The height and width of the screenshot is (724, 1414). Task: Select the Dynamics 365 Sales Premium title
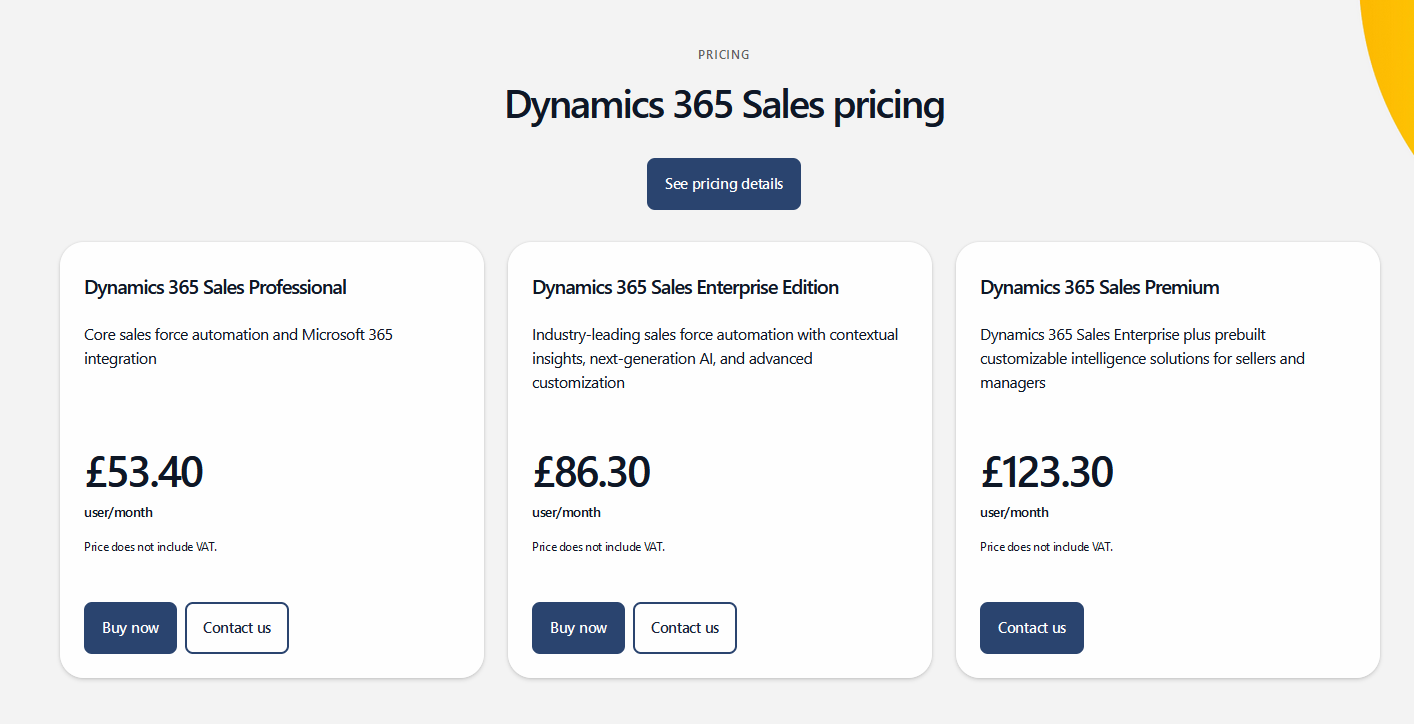click(x=1100, y=288)
